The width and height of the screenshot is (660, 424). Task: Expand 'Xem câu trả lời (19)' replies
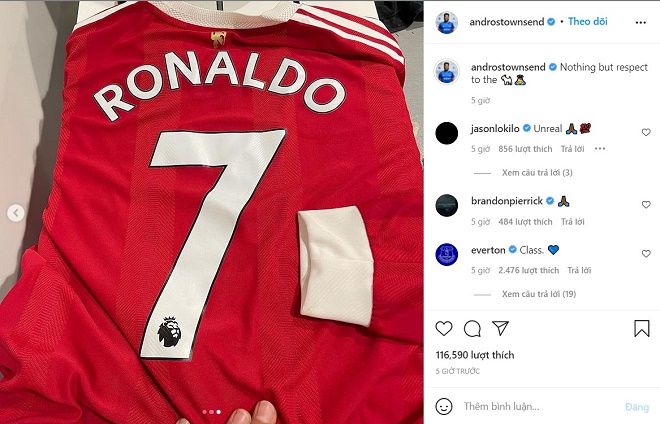(539, 294)
